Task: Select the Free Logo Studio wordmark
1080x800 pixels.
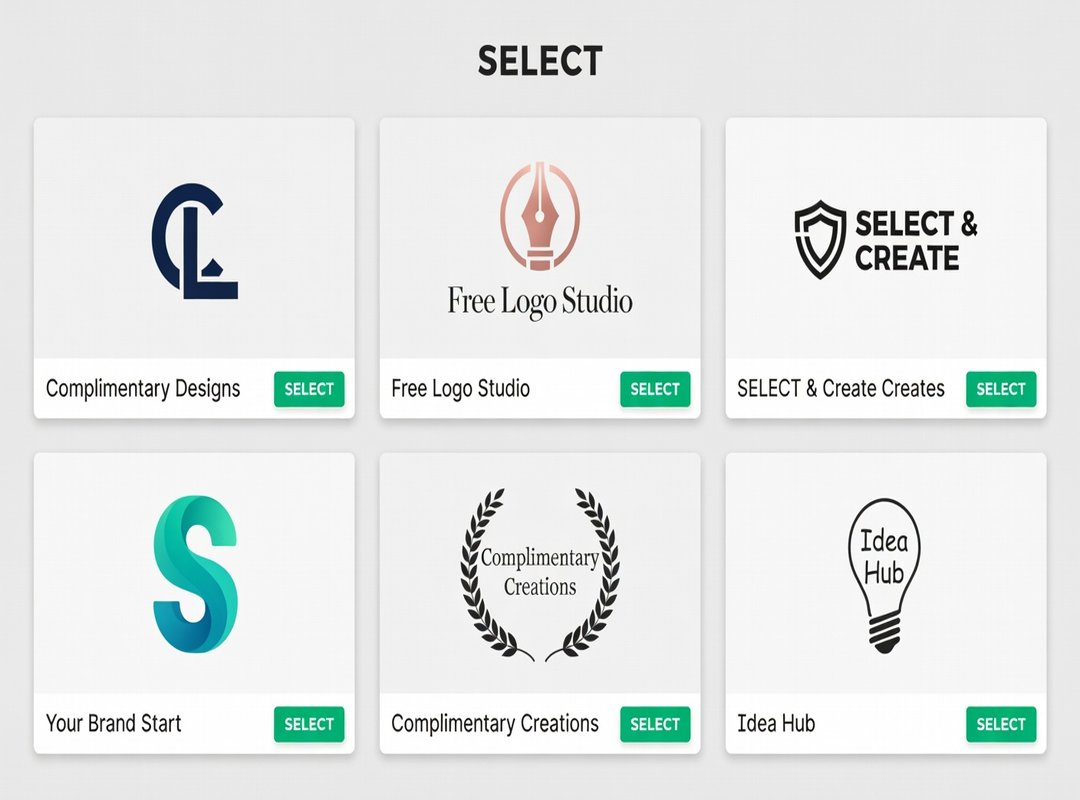Action: 540,299
